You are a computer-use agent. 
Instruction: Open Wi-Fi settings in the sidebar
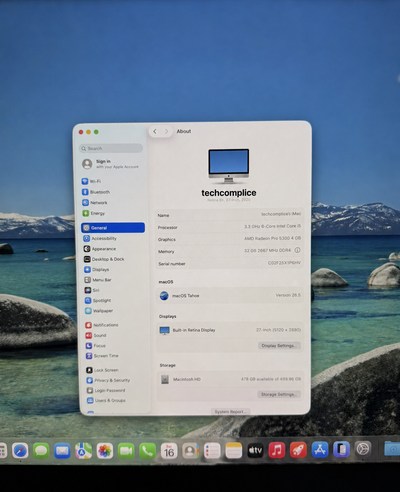(x=113, y=181)
